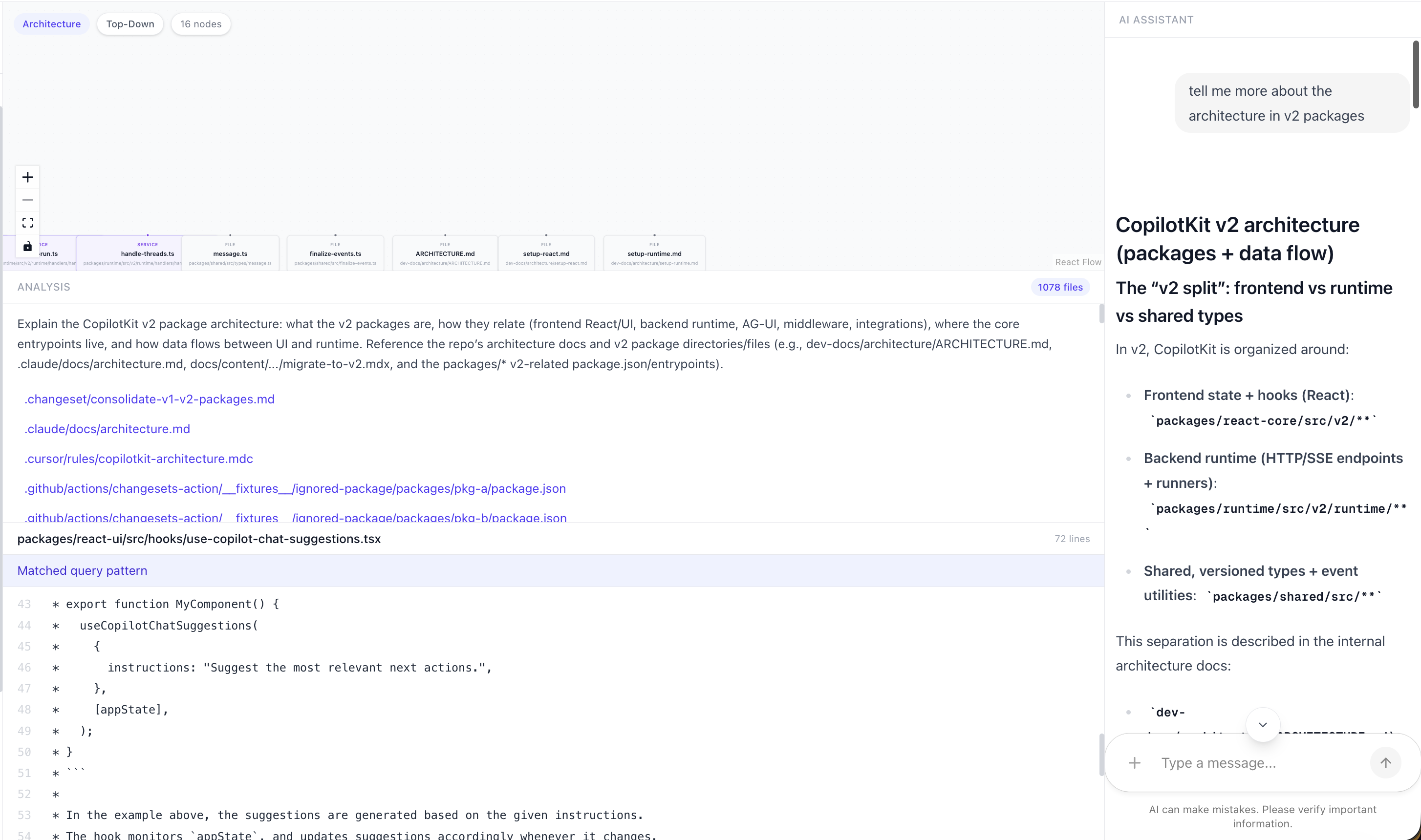1421x840 pixels.
Task: Click the zoom in plus control
Action: tap(27, 177)
